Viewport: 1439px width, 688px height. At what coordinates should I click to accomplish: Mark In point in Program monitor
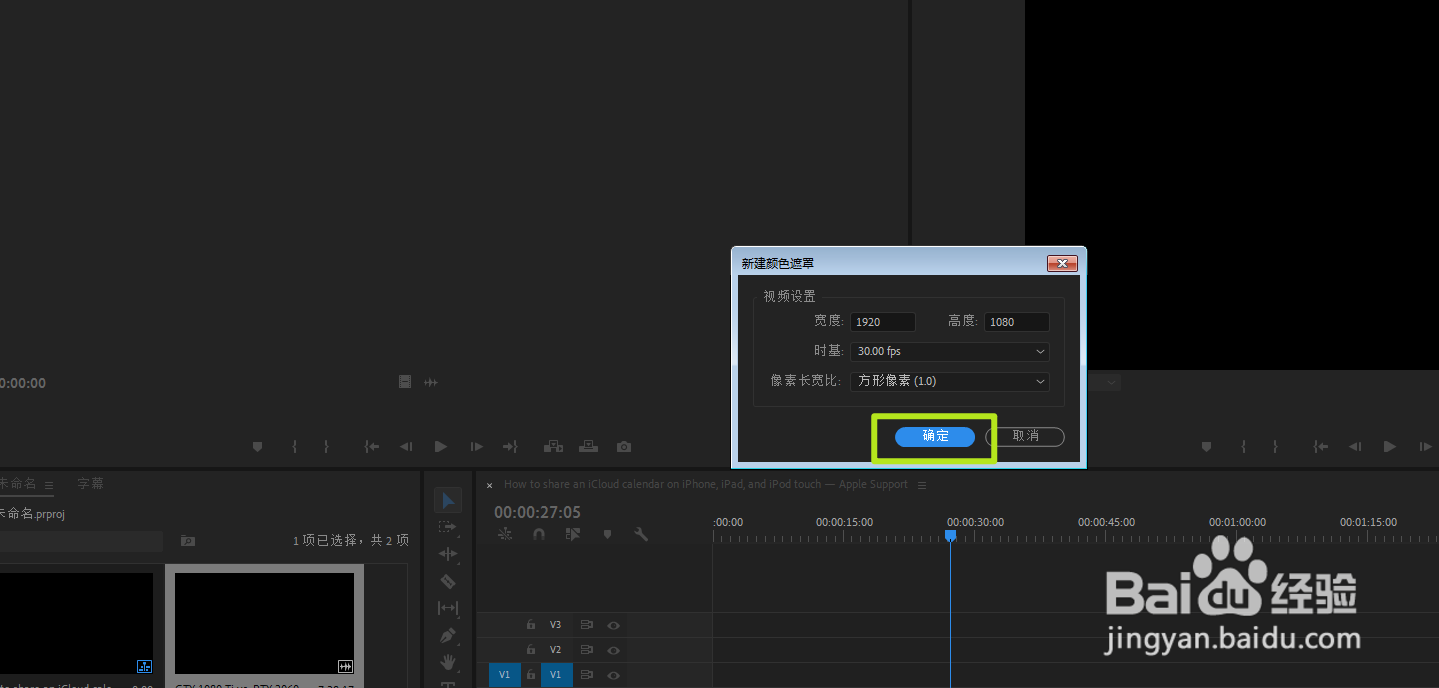(1244, 447)
